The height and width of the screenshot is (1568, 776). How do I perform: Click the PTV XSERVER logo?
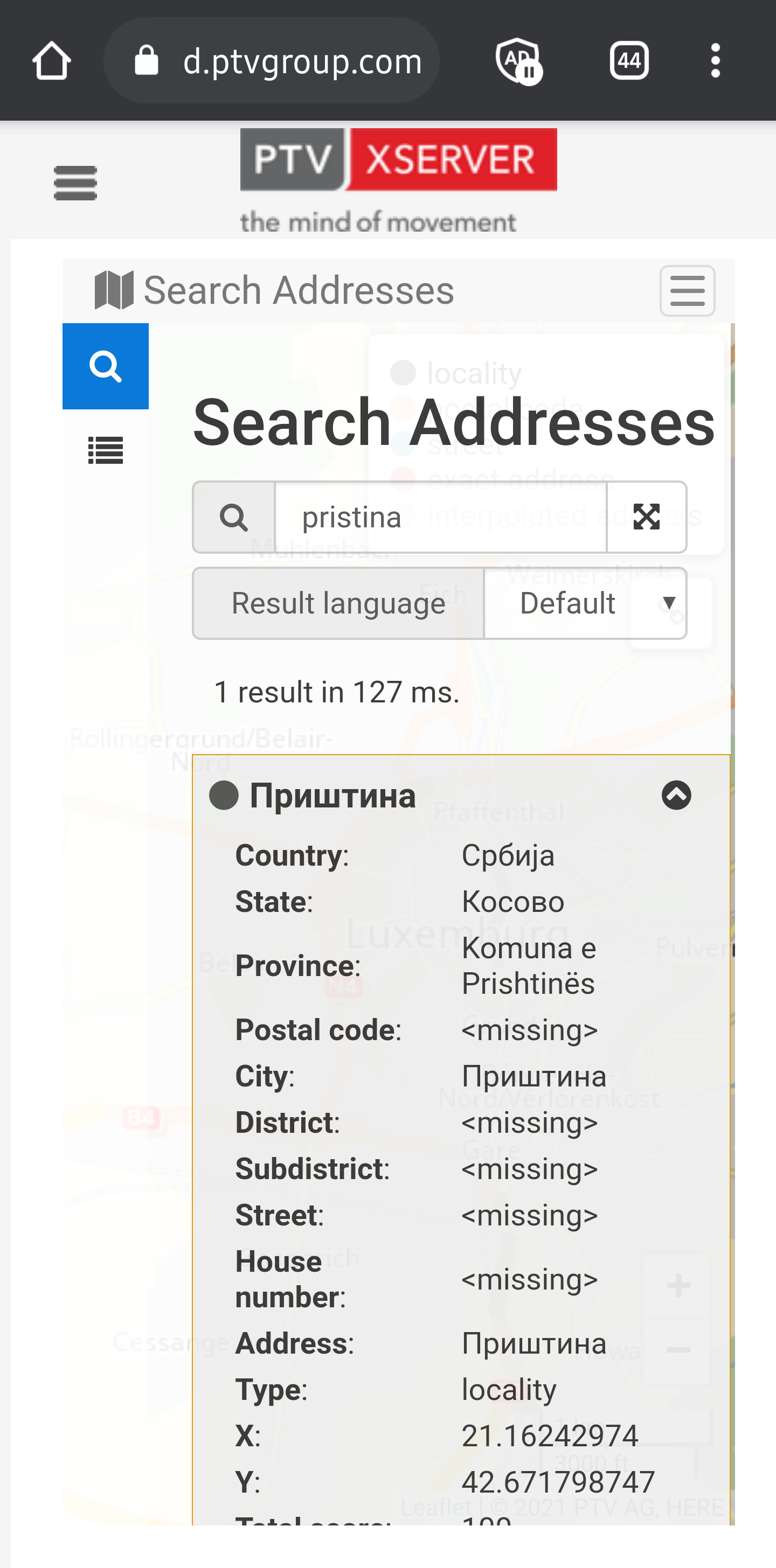(x=398, y=160)
